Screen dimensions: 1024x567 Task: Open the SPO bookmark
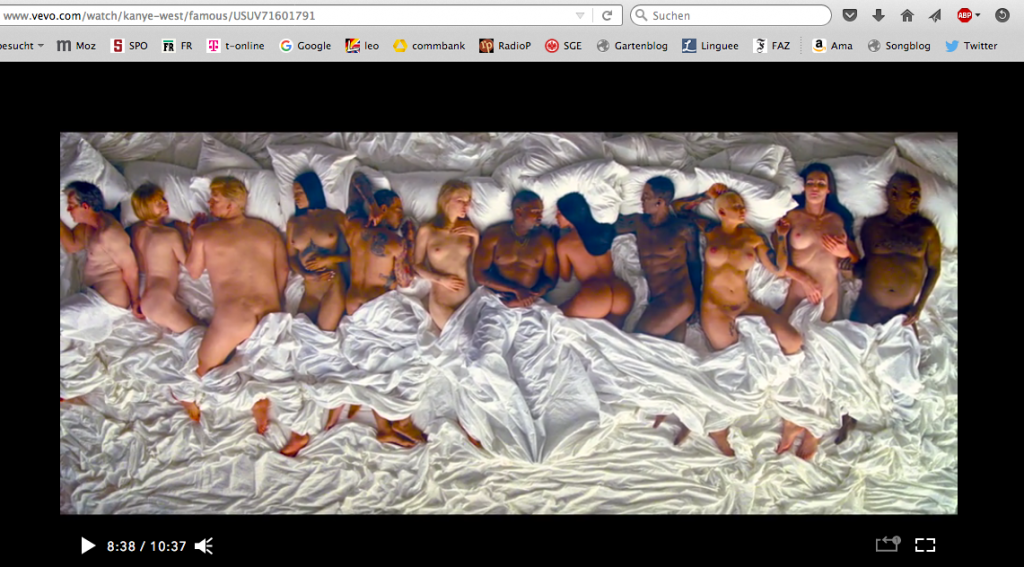pyautogui.click(x=129, y=46)
